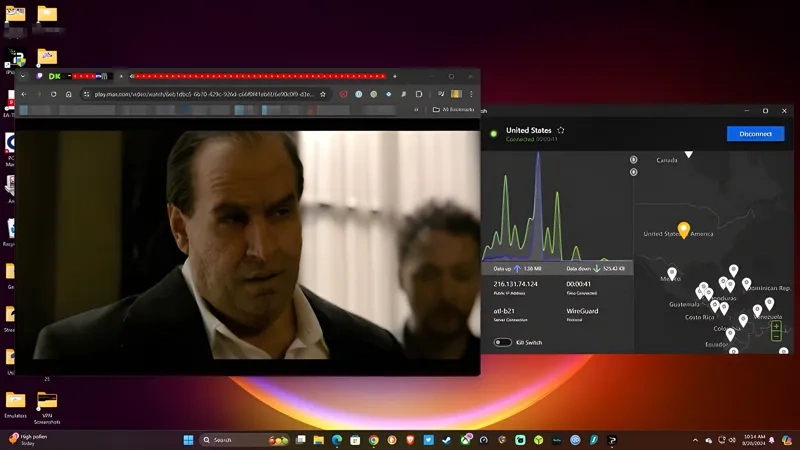800x450 pixels.
Task: Click the play.max.com address bar
Action: 200,94
